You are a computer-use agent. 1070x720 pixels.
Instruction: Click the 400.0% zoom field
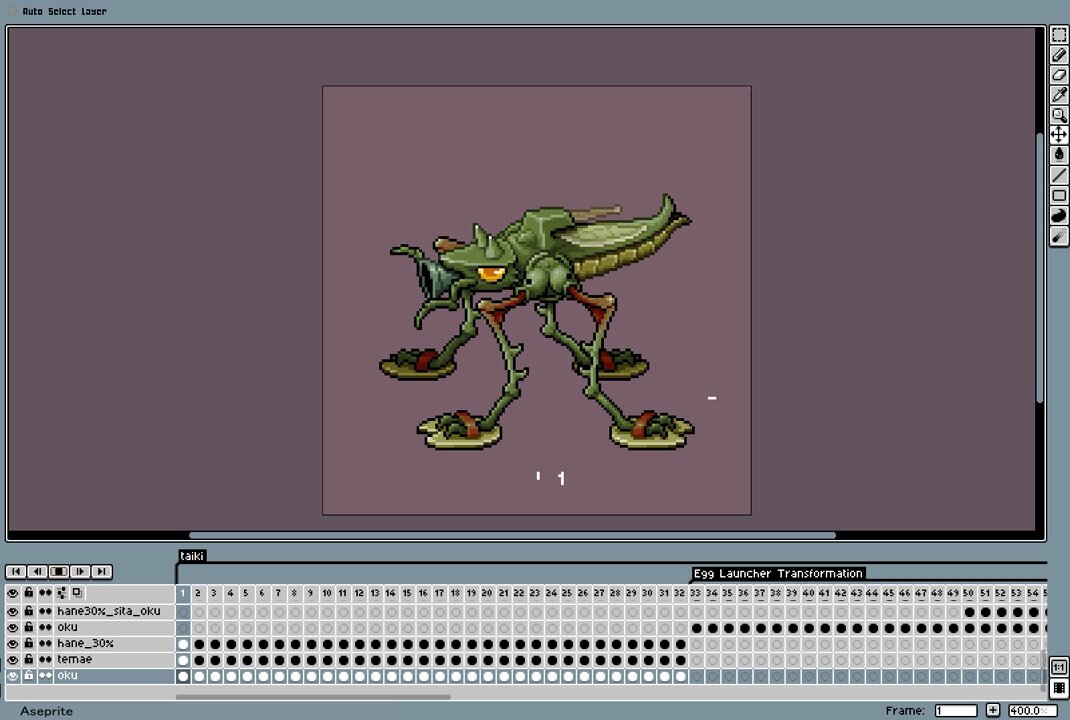coord(1033,710)
